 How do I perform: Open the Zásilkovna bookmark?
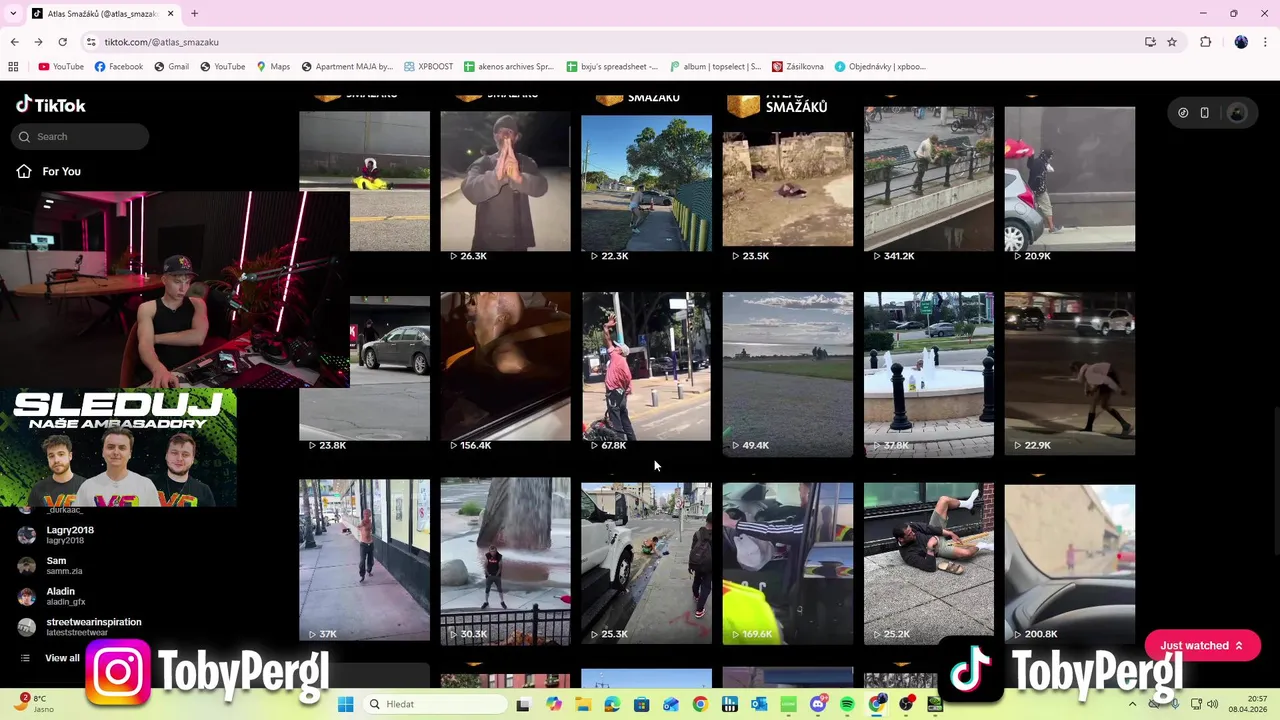click(x=797, y=67)
